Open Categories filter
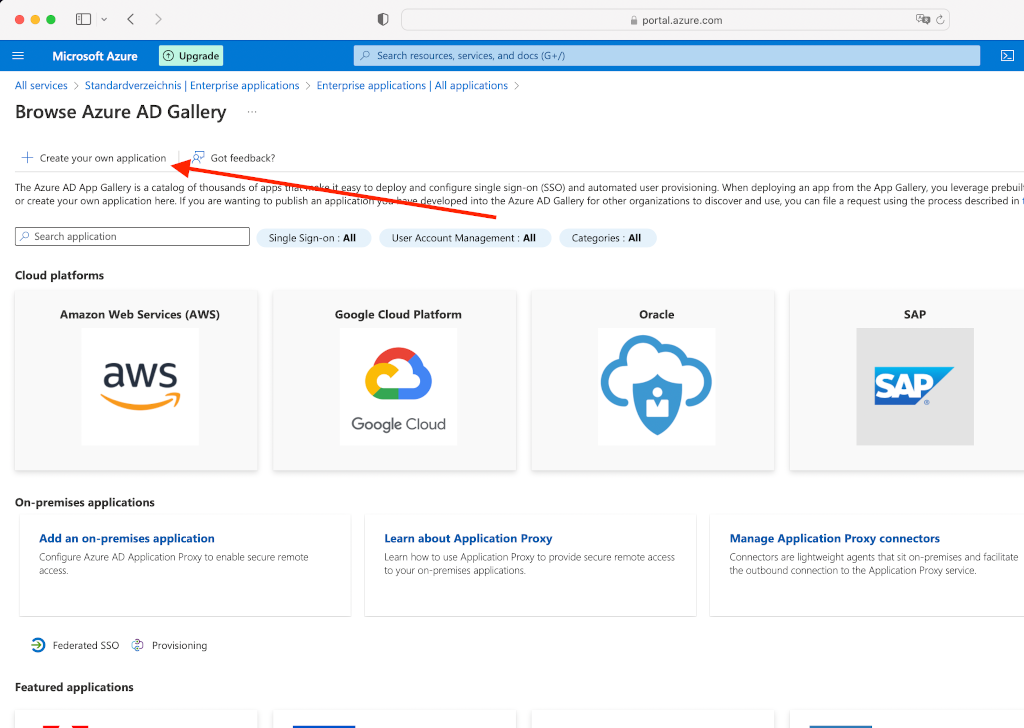1024x728 pixels. click(607, 238)
